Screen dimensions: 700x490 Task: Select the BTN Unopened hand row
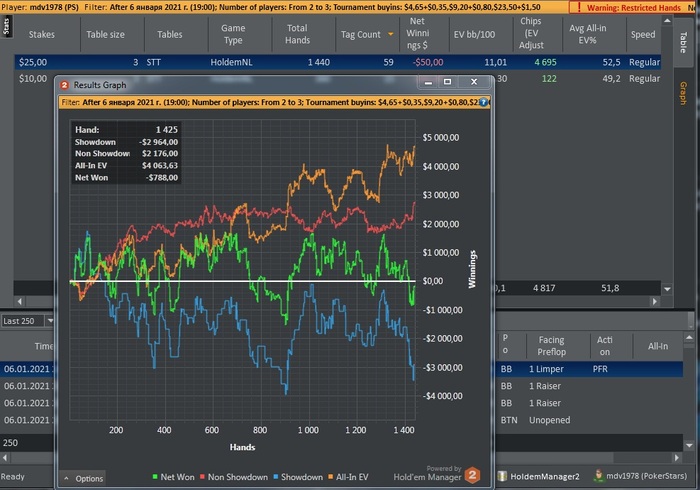[588, 420]
